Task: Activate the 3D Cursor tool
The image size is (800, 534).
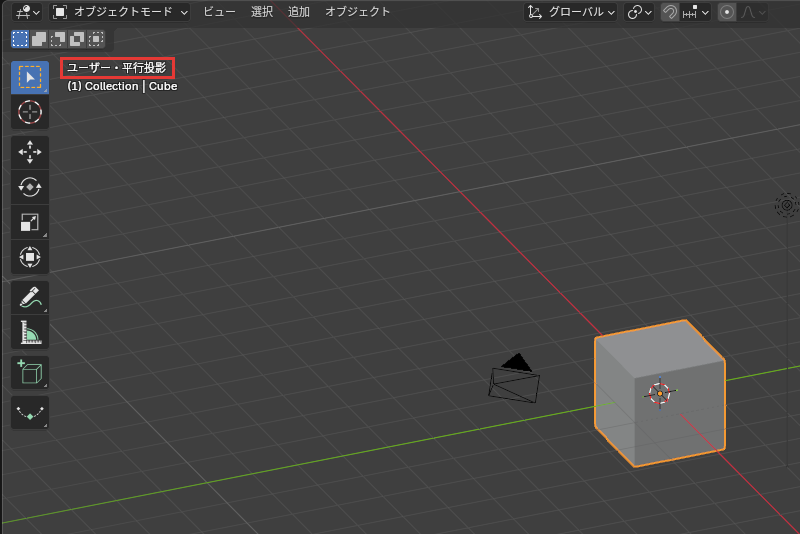Action: tap(30, 112)
